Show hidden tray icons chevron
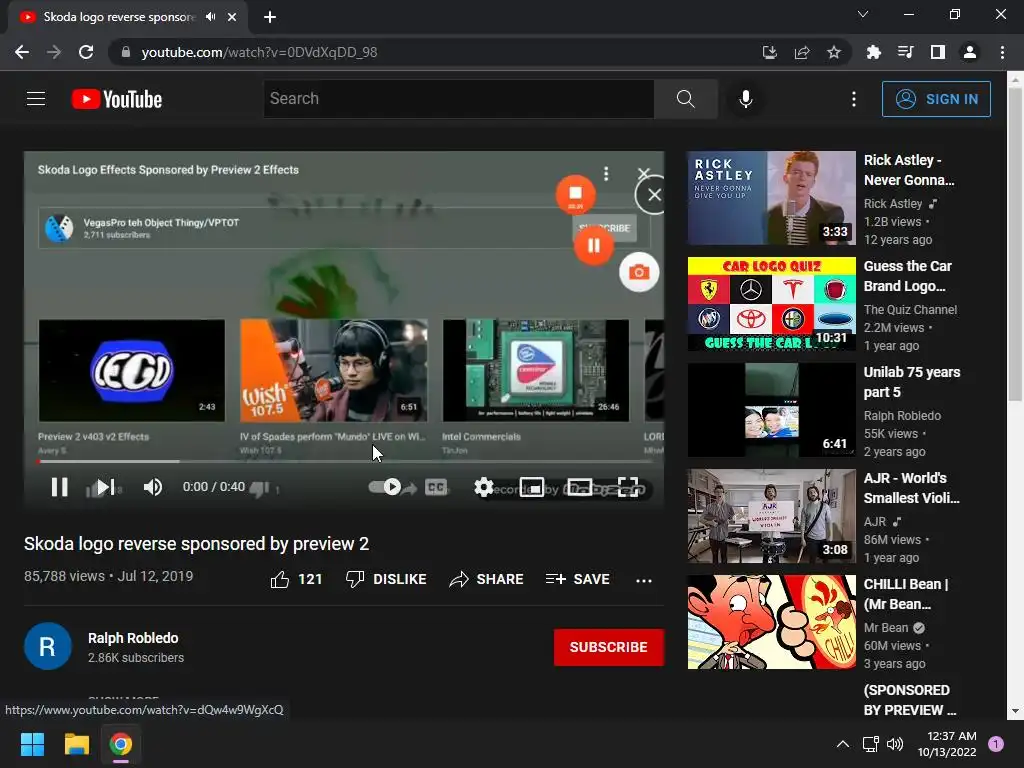This screenshot has height=768, width=1024. pyautogui.click(x=843, y=744)
